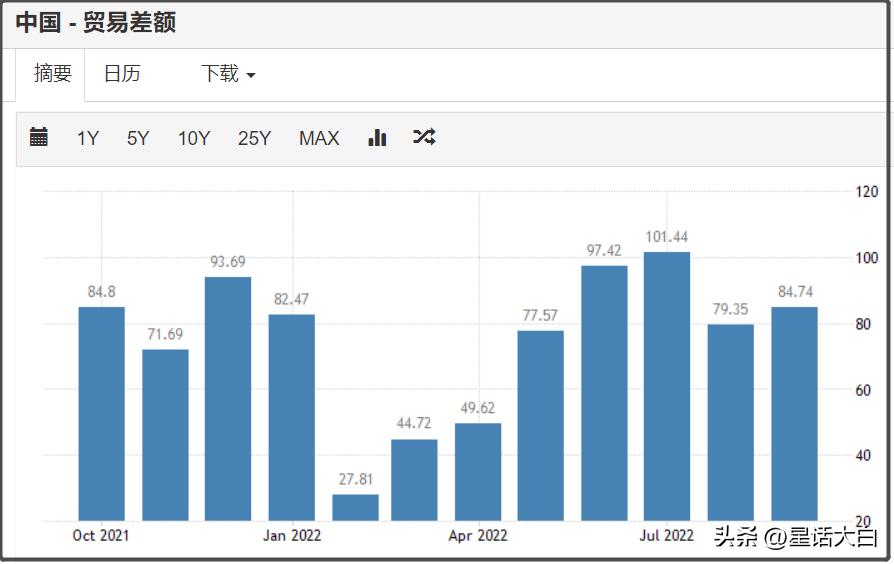Screen dimensions: 894x564
Task: Open the calendar date range picker icon
Action: click(x=39, y=138)
